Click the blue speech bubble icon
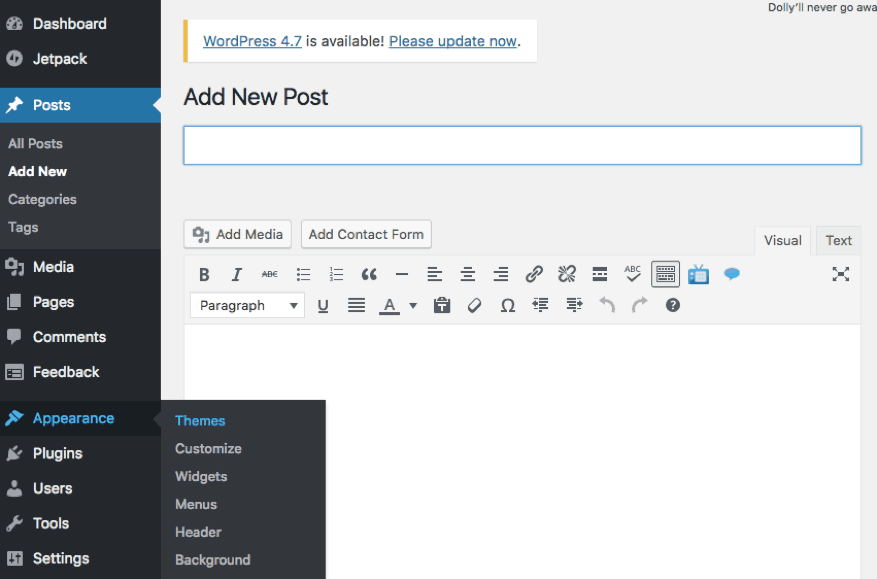This screenshot has height=579, width=877. tap(732, 274)
